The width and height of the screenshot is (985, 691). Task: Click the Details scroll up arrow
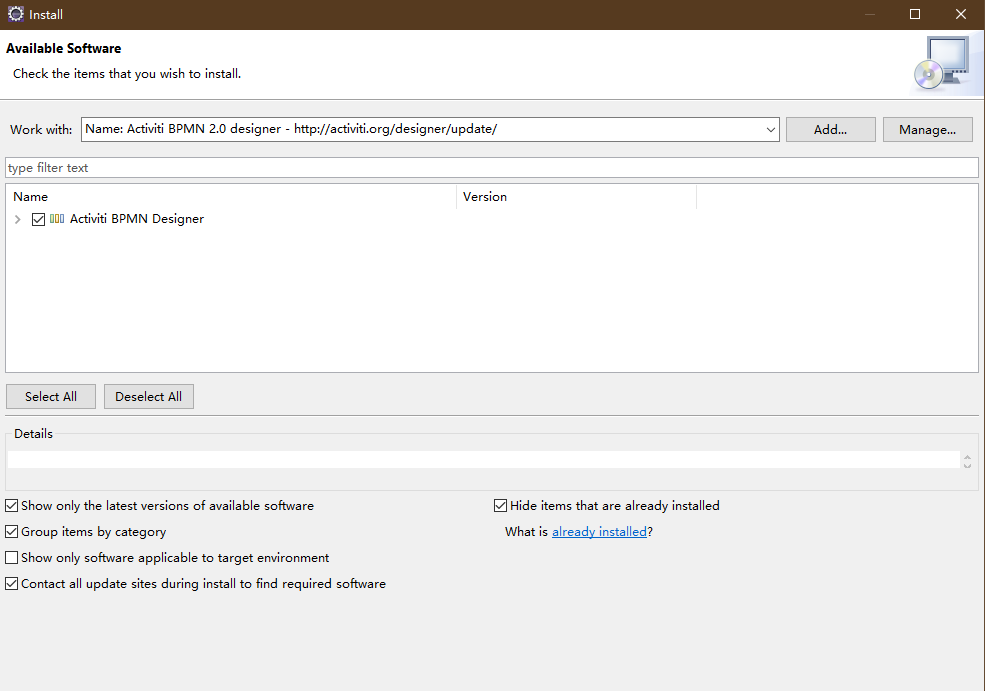pos(967,457)
